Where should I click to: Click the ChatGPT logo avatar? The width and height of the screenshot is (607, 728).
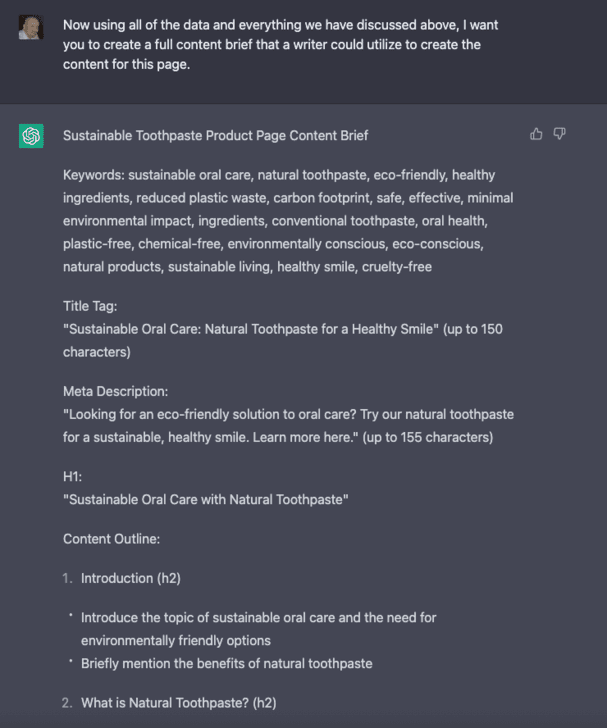[x=31, y=136]
